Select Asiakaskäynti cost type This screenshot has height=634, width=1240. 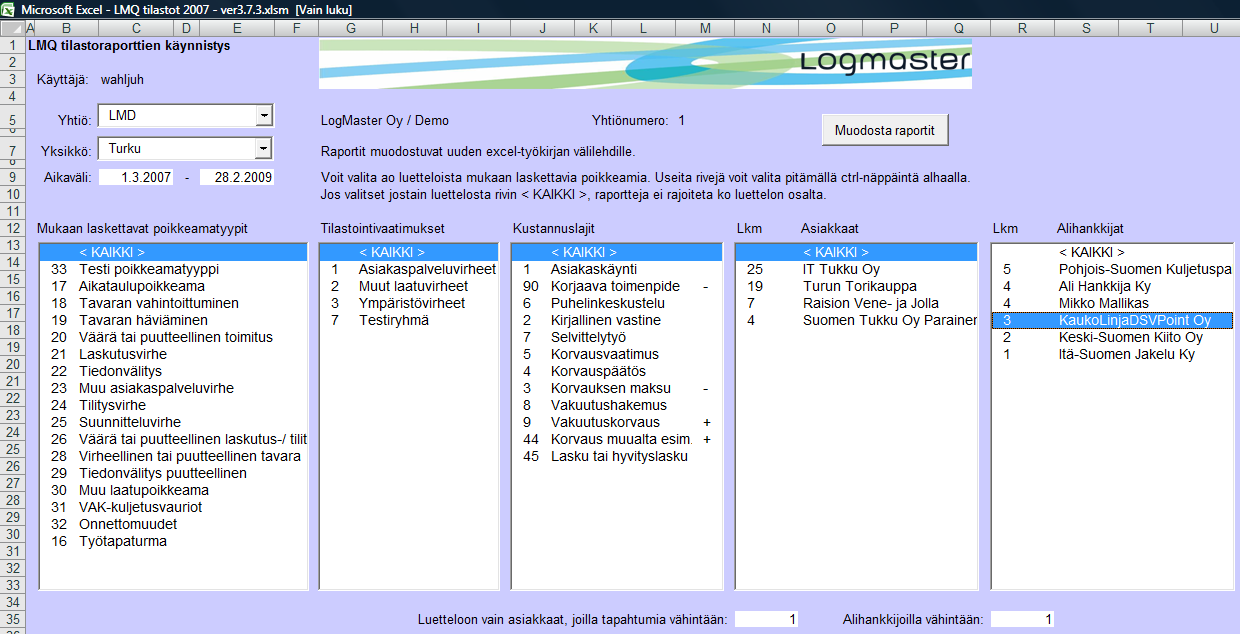(616, 270)
